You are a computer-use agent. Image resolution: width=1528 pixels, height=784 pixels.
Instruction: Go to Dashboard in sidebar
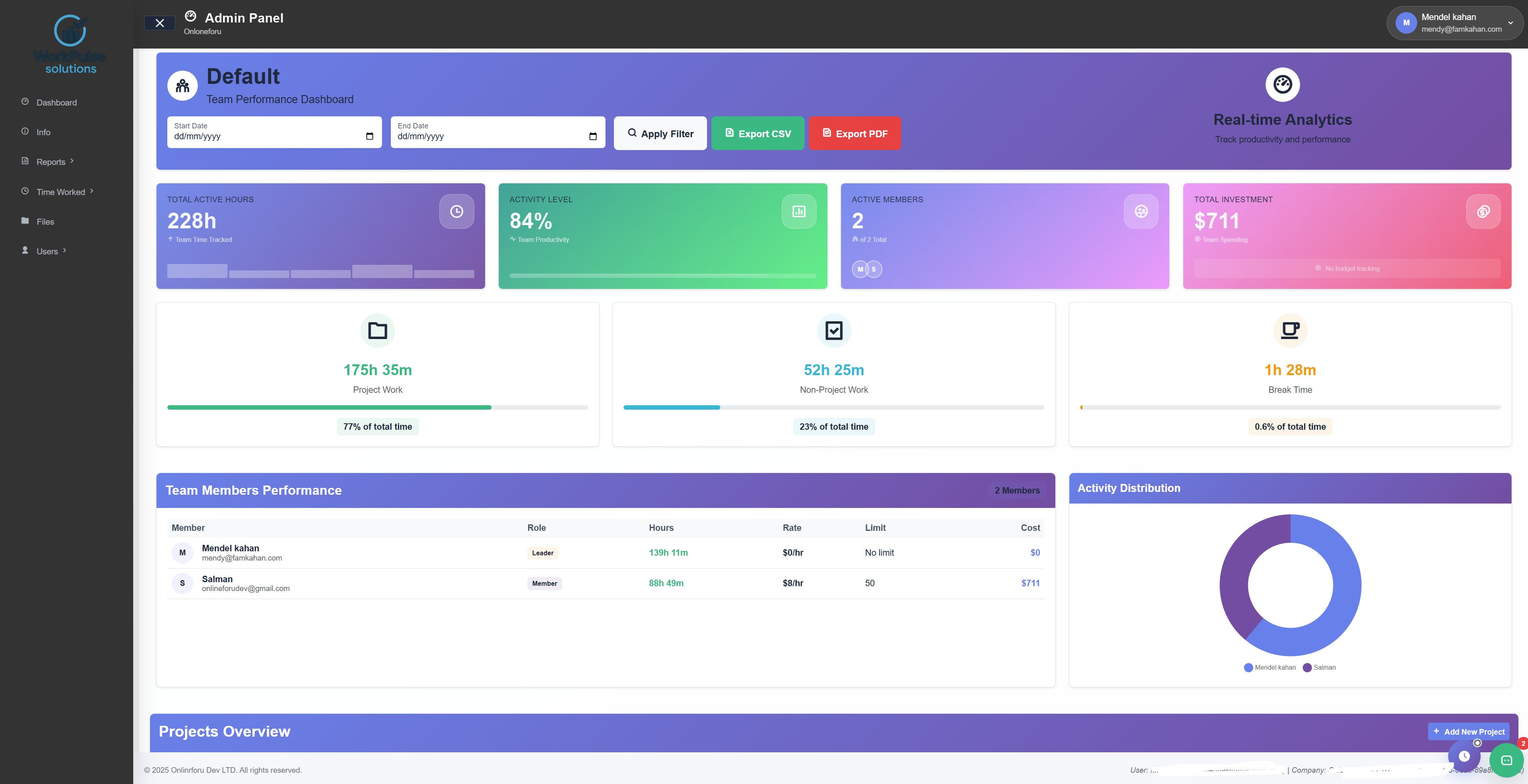click(56, 103)
